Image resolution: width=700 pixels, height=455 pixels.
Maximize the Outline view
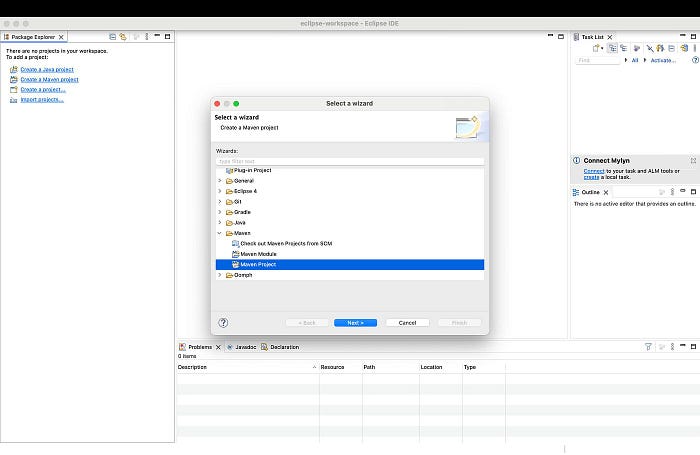pos(693,192)
